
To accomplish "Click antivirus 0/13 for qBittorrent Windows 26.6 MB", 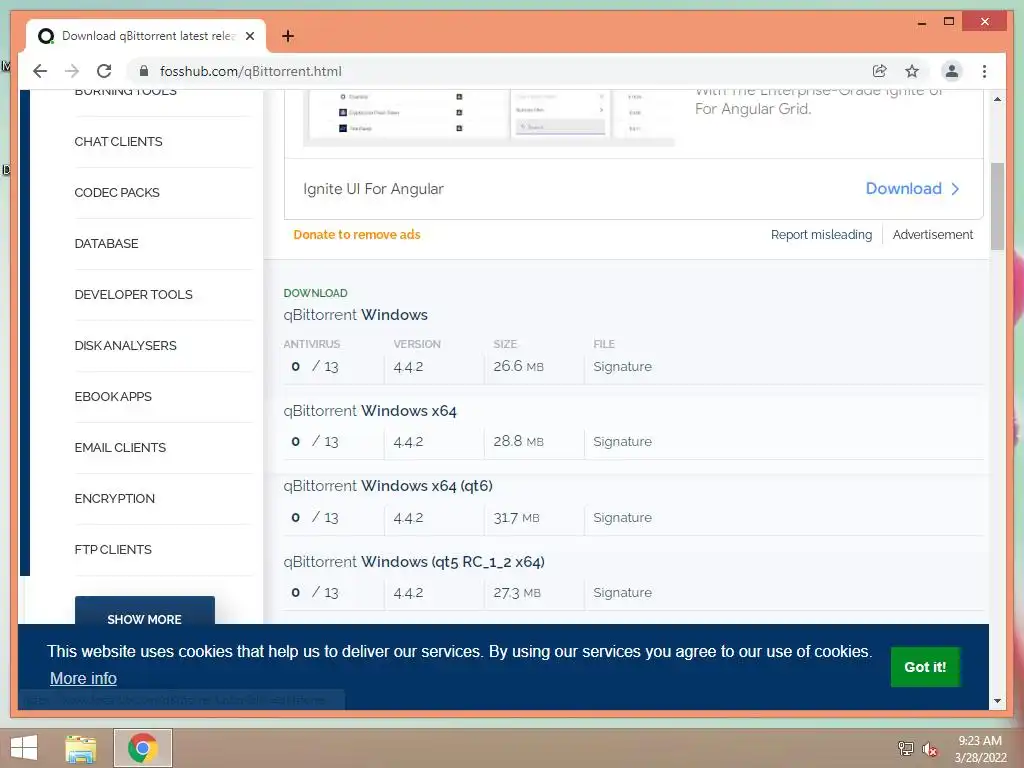I will click(315, 366).
